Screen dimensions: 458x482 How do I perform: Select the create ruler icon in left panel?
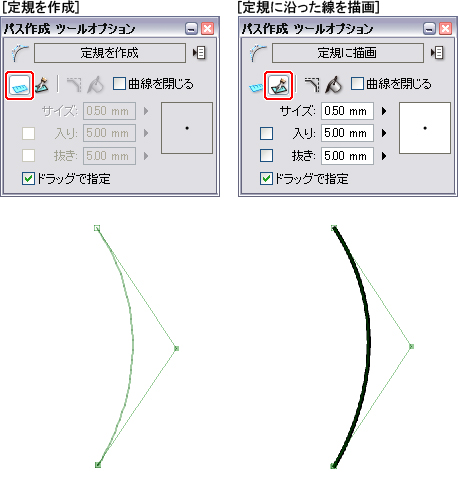20,85
